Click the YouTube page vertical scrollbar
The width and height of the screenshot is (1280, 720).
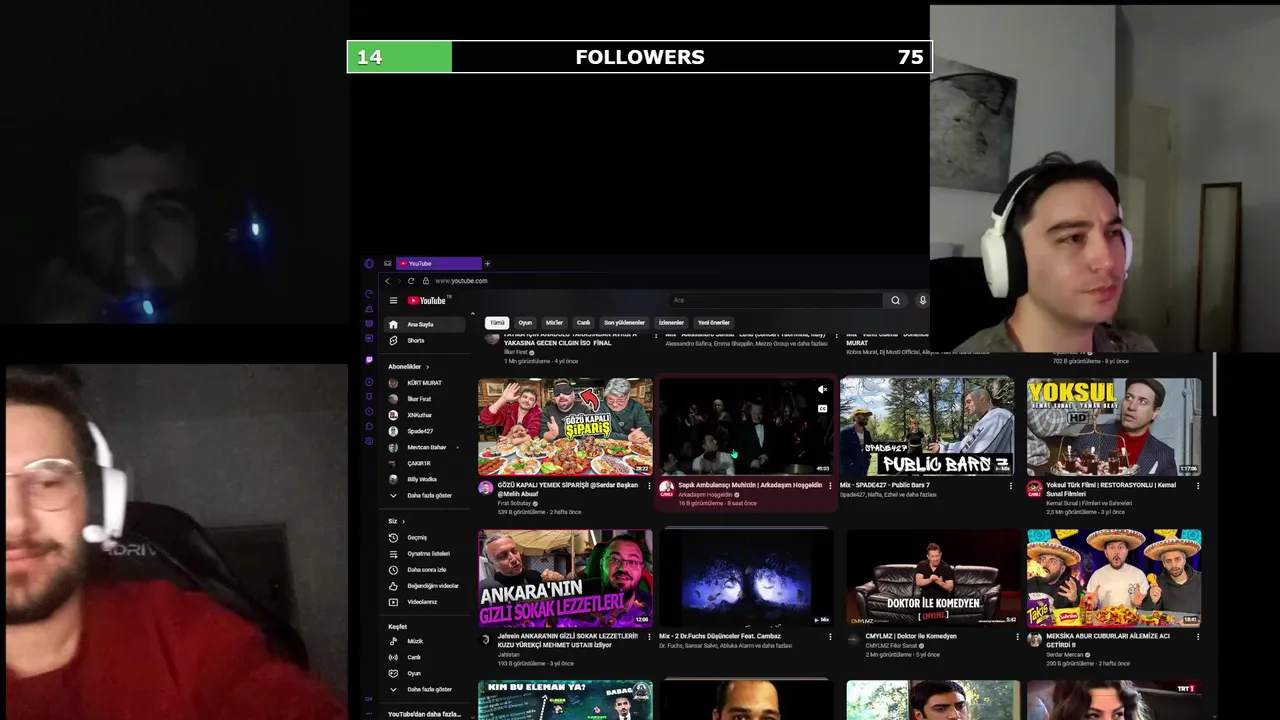pyautogui.click(x=1215, y=385)
